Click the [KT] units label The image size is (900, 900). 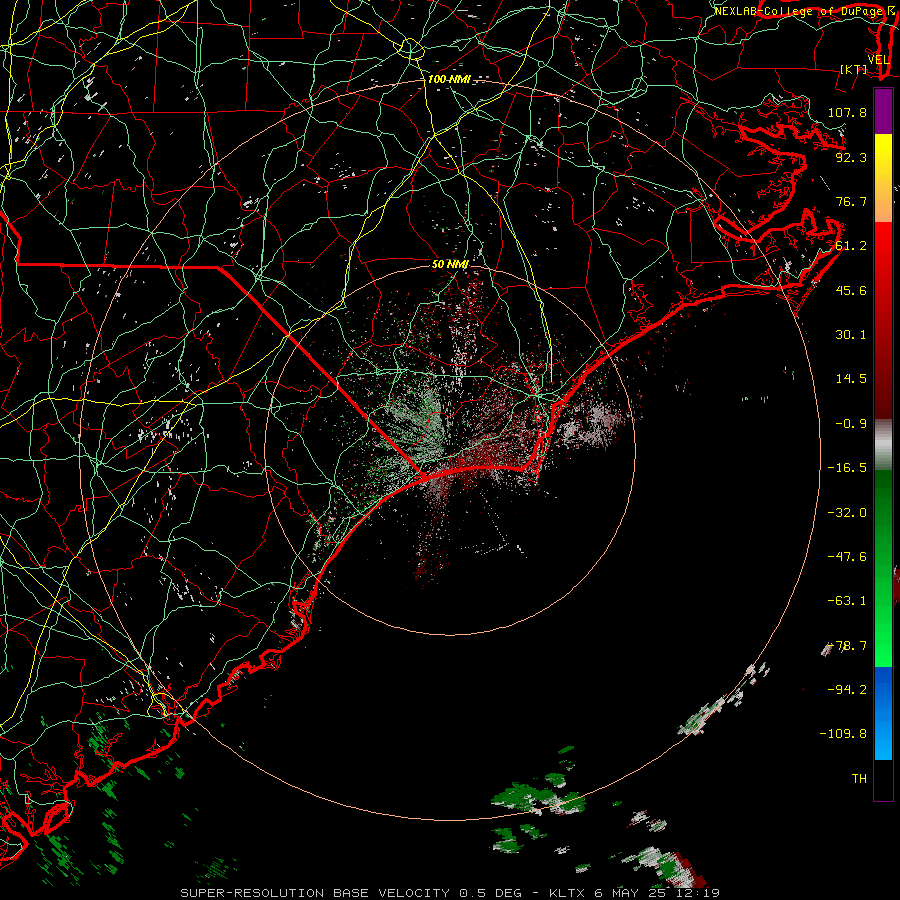(x=854, y=69)
